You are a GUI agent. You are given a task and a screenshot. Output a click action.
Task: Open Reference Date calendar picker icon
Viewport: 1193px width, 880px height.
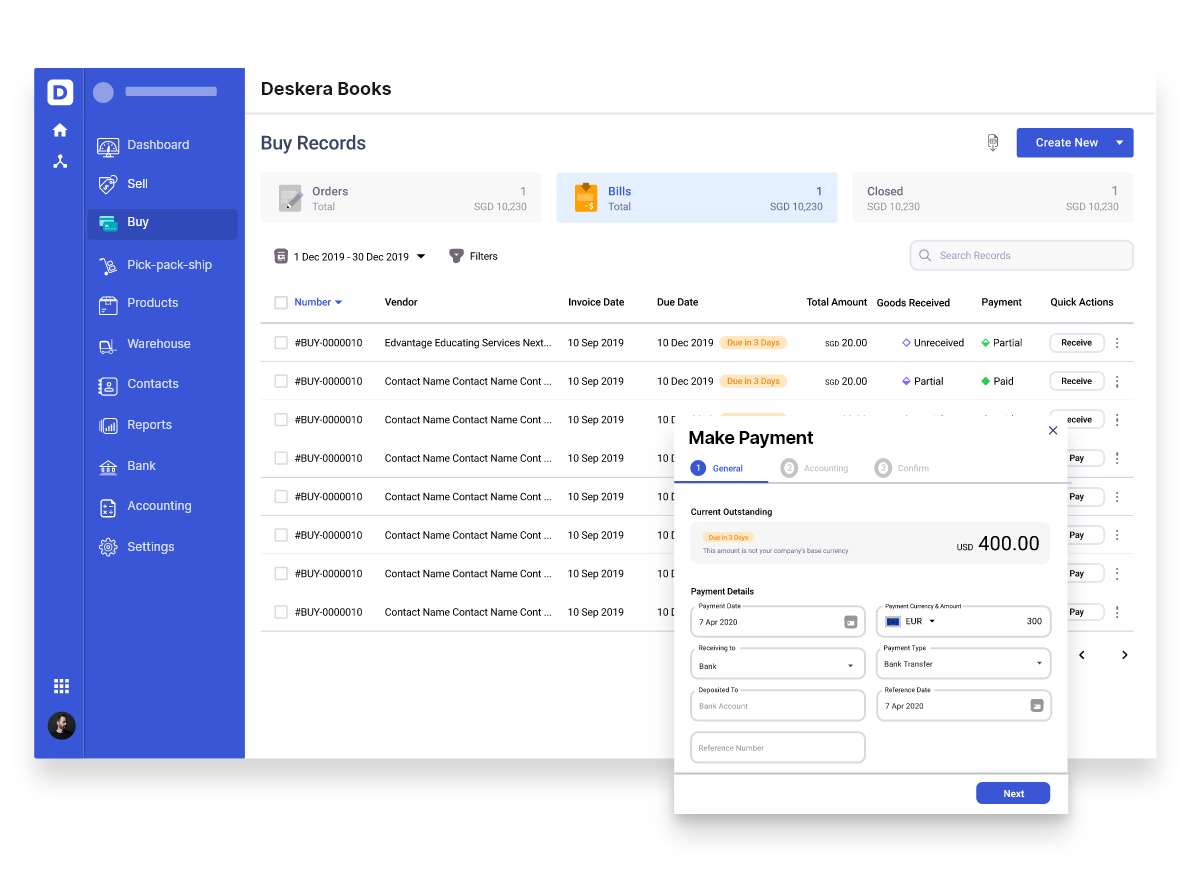[1036, 706]
